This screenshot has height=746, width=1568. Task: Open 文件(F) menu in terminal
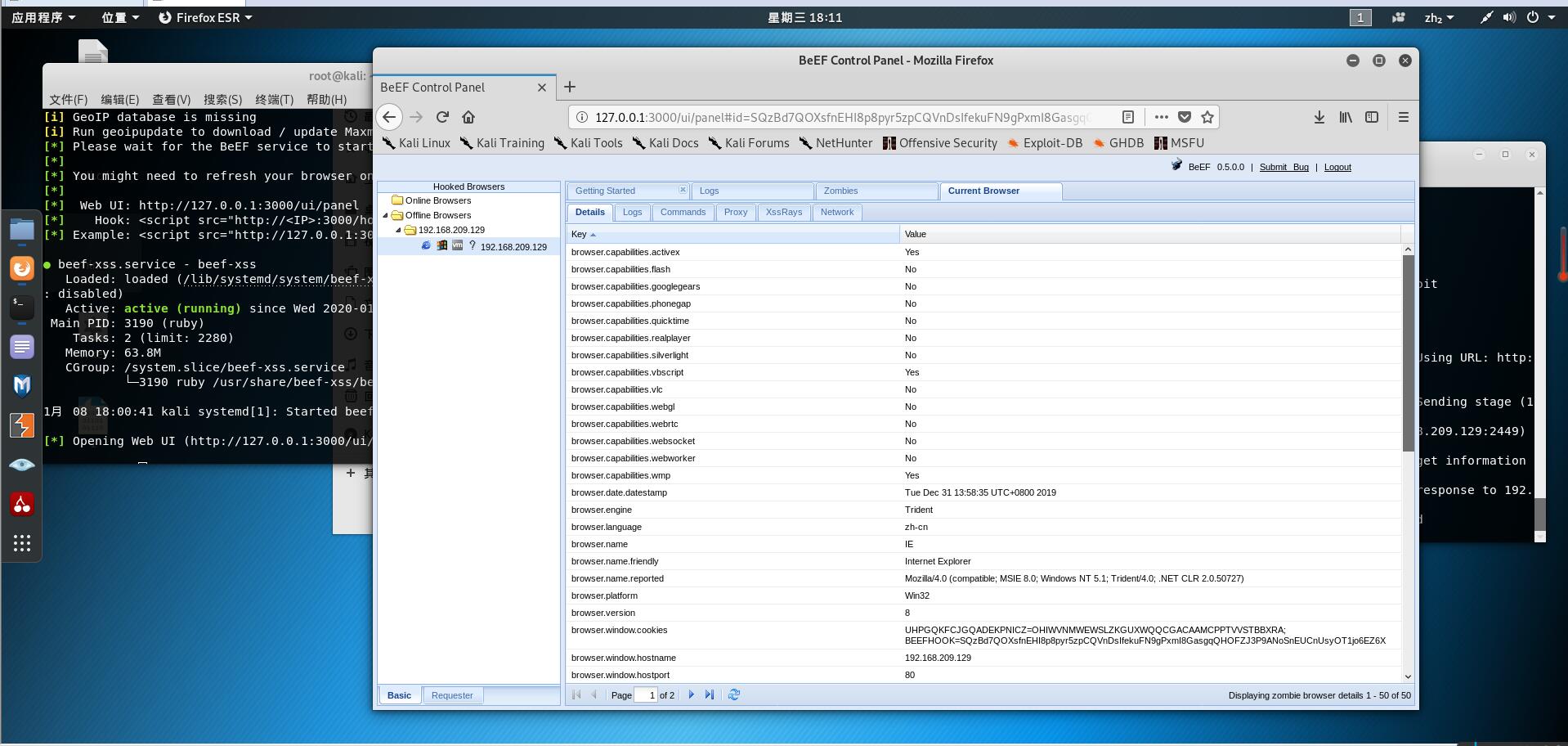tap(69, 99)
